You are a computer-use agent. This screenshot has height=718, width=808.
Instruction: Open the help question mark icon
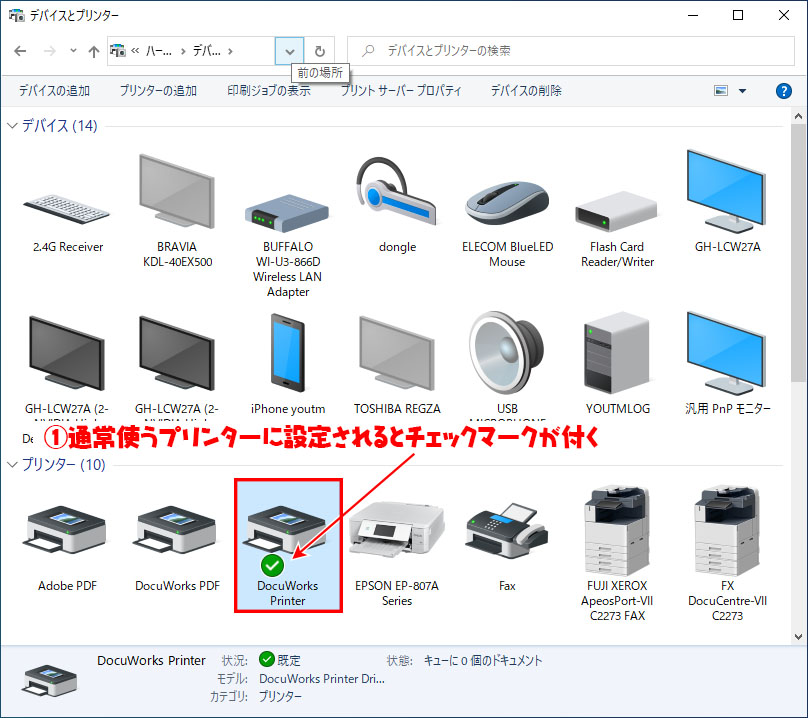[783, 91]
